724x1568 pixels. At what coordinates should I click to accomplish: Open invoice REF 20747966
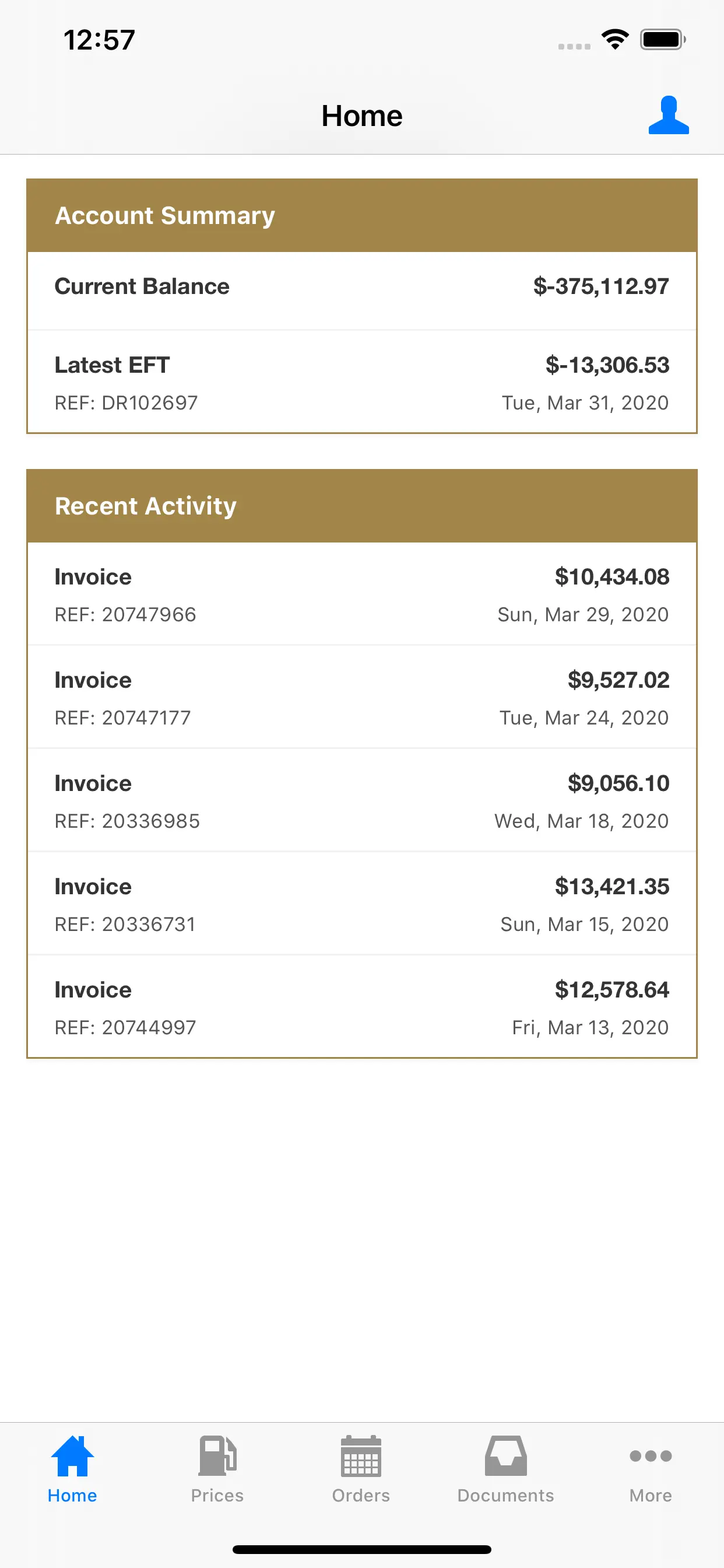click(x=362, y=594)
